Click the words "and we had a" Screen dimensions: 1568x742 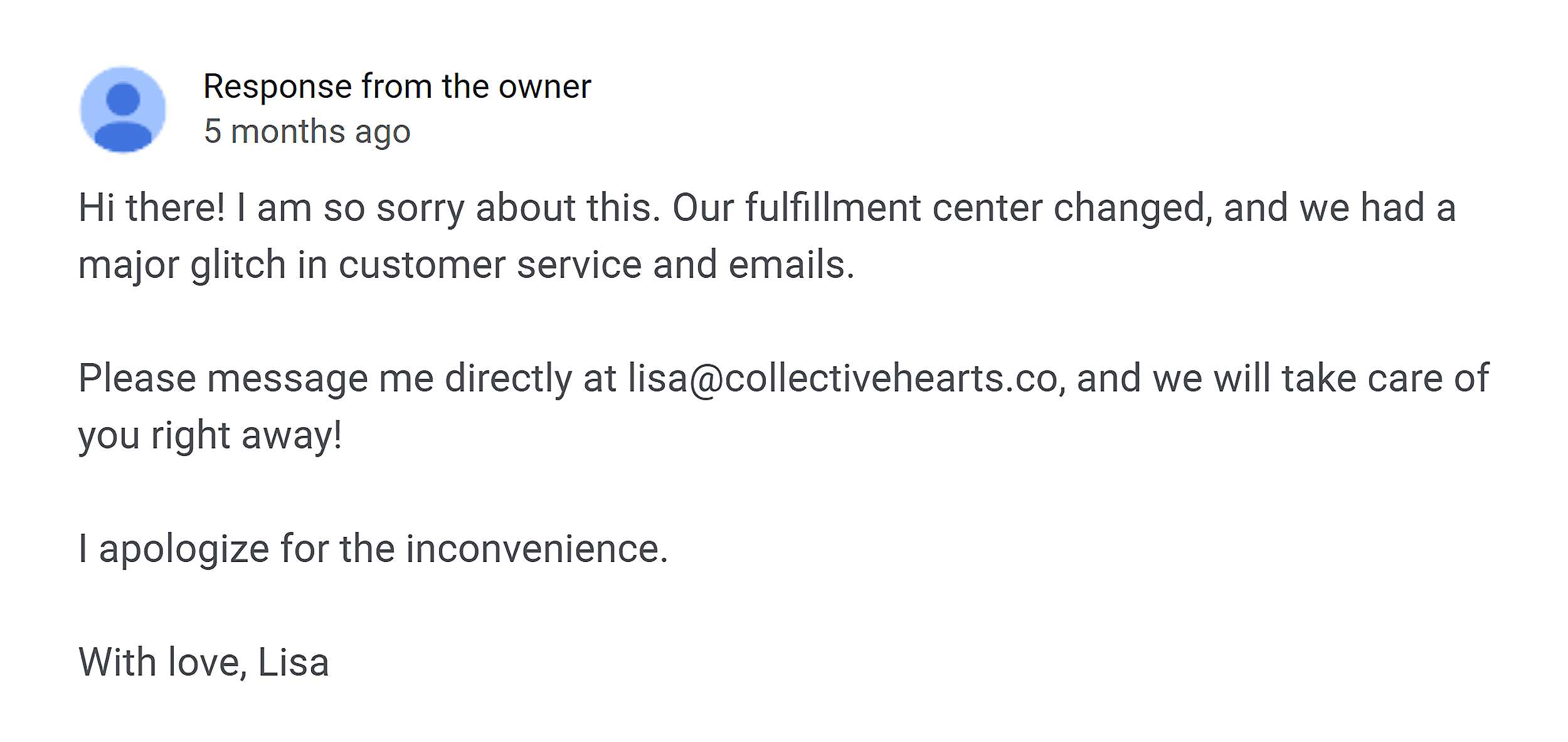point(1339,208)
